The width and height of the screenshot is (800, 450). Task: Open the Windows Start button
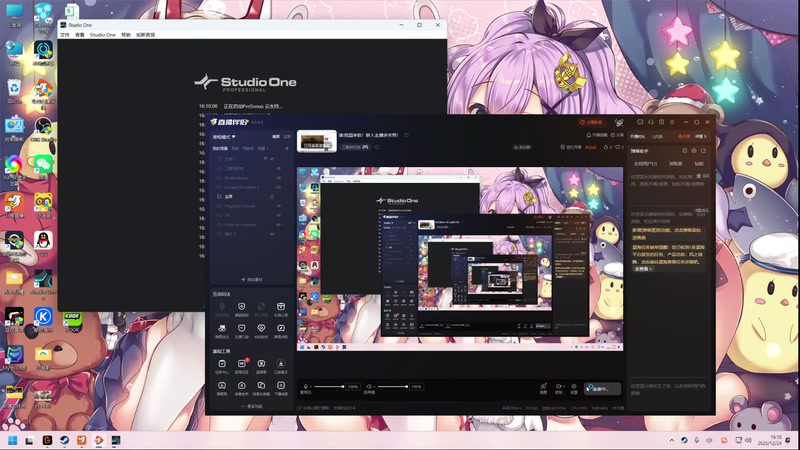pos(13,440)
